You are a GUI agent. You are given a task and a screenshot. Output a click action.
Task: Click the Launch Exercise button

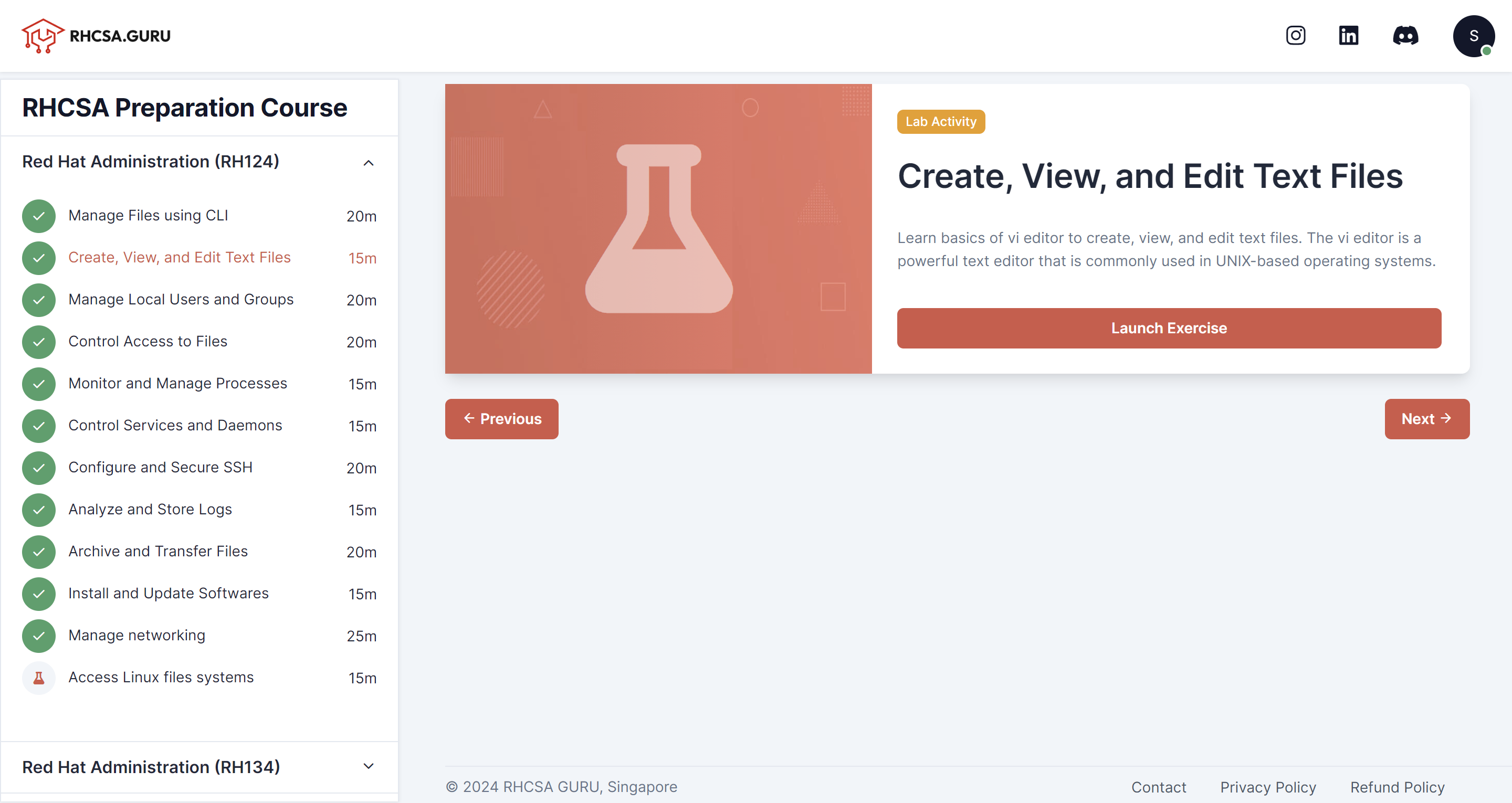pos(1169,328)
